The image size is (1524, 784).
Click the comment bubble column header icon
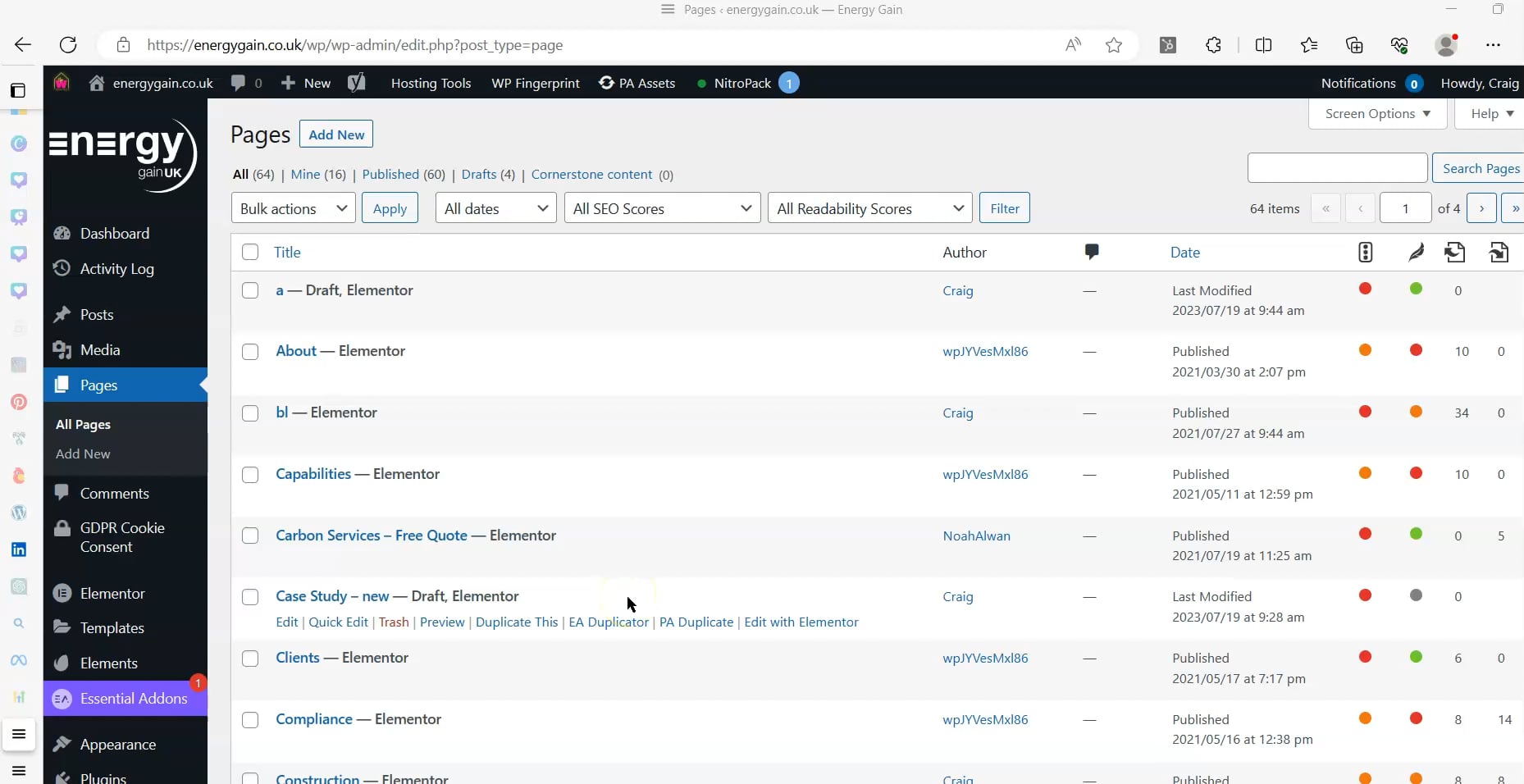pyautogui.click(x=1093, y=252)
